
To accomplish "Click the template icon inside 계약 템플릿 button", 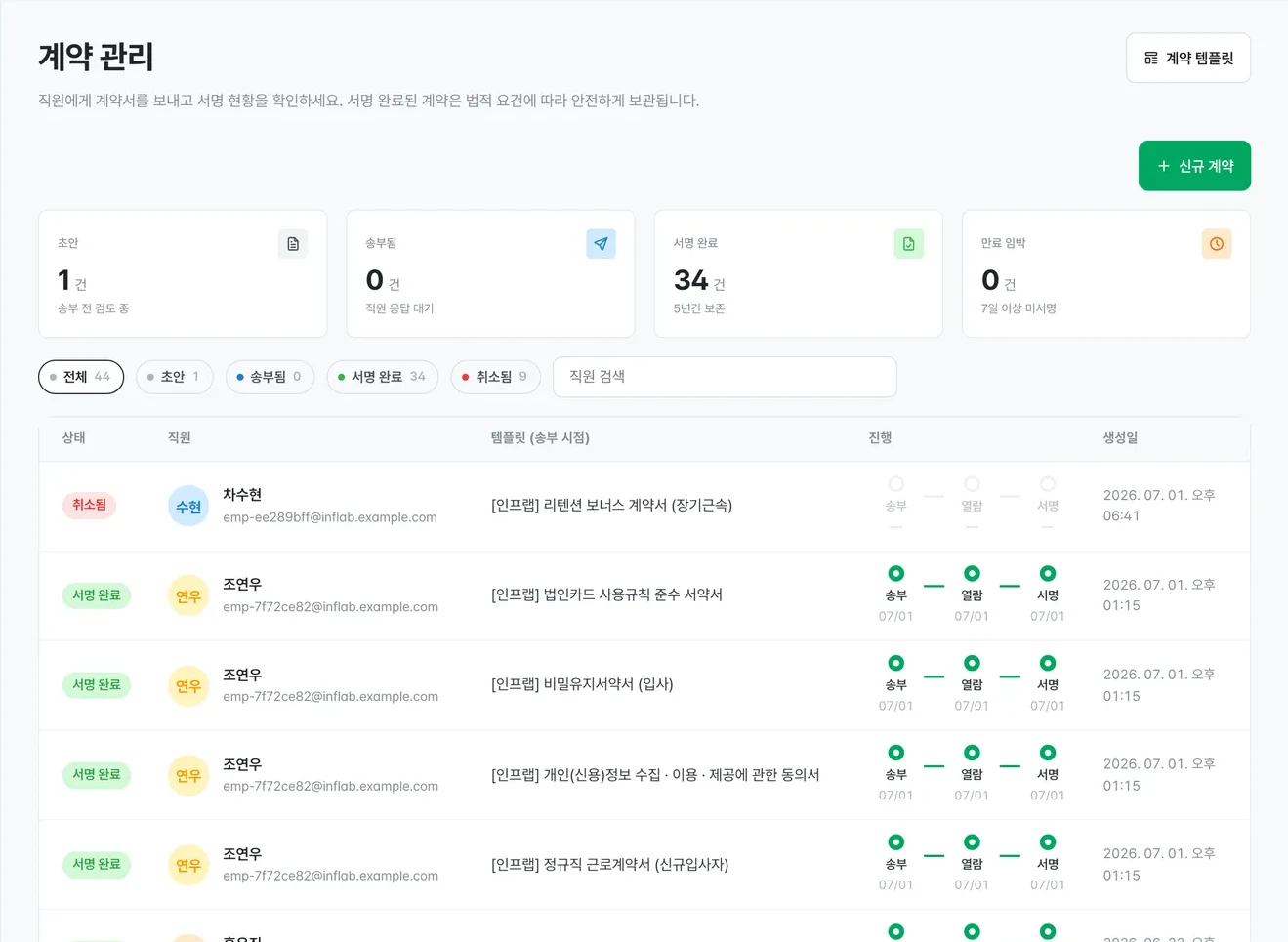I will pyautogui.click(x=1151, y=59).
